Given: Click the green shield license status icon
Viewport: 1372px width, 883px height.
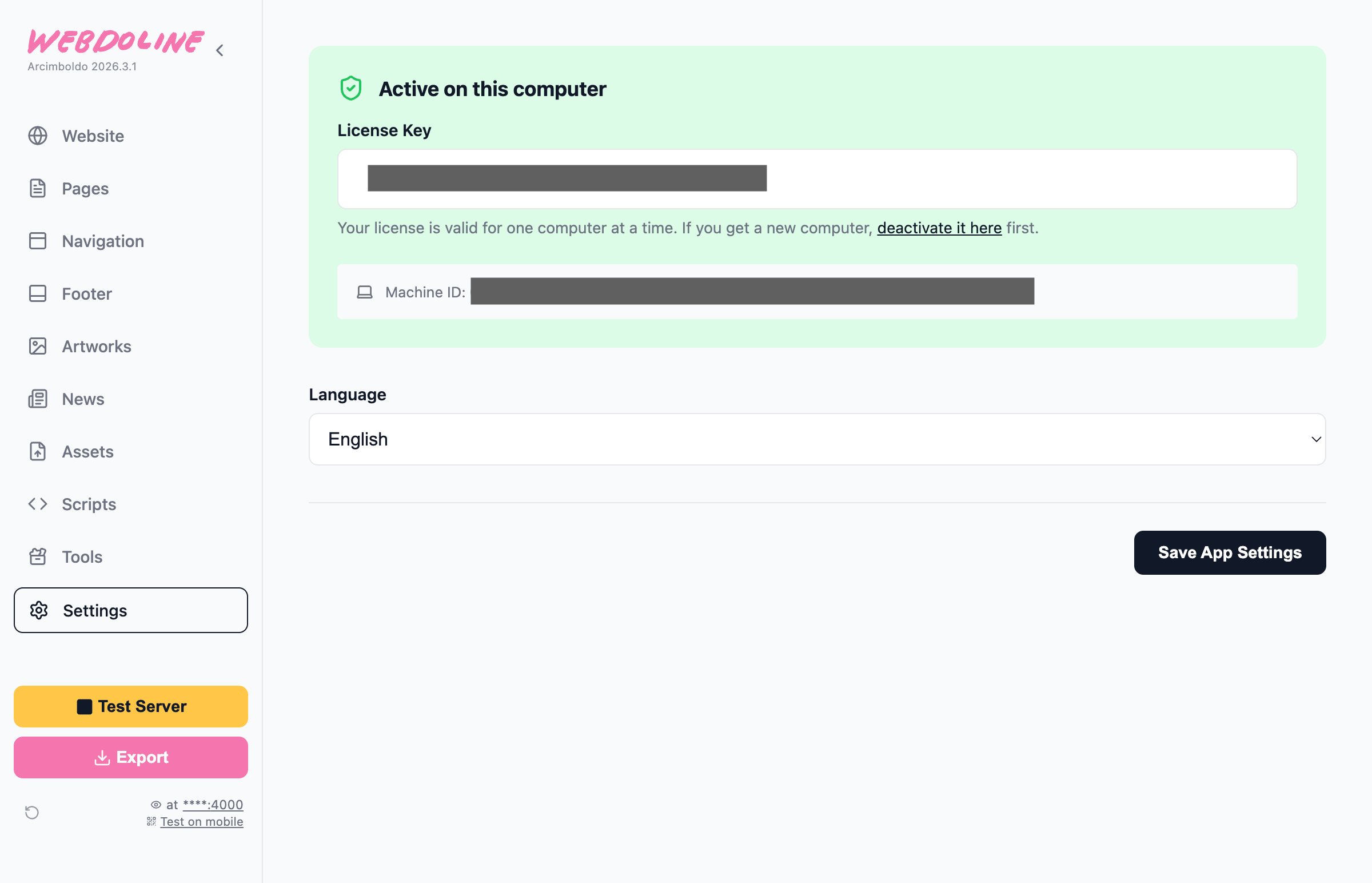Looking at the screenshot, I should click(351, 89).
